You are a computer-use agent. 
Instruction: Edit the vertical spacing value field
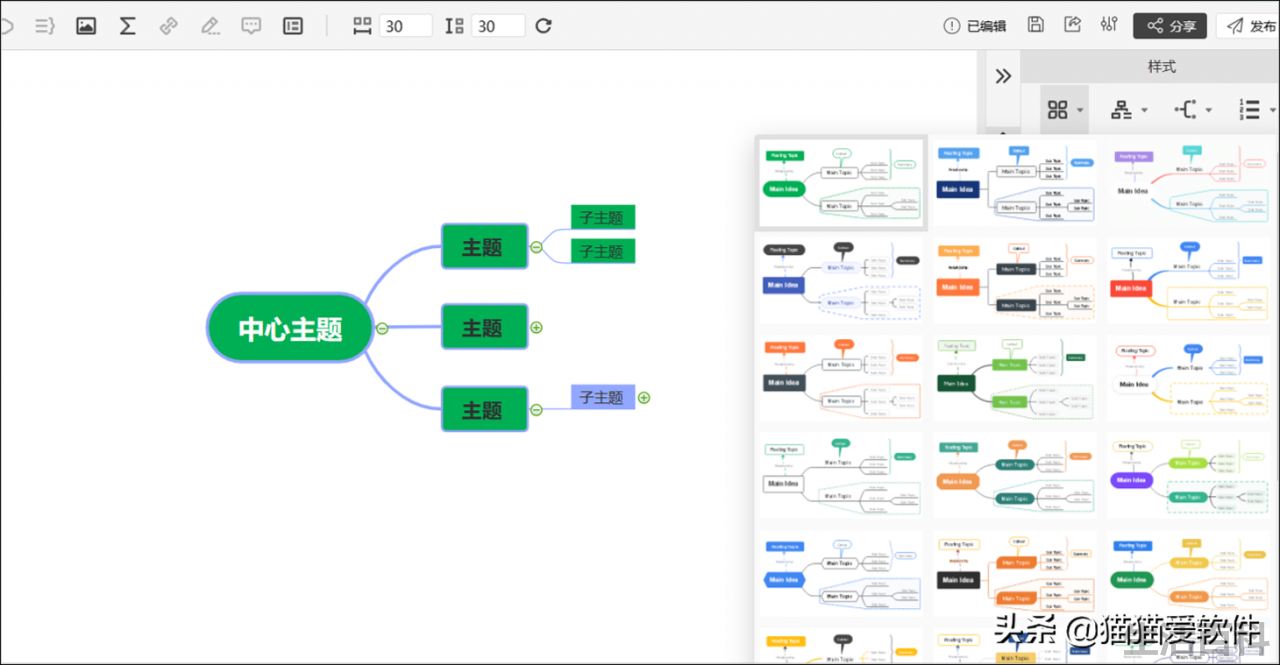498,26
